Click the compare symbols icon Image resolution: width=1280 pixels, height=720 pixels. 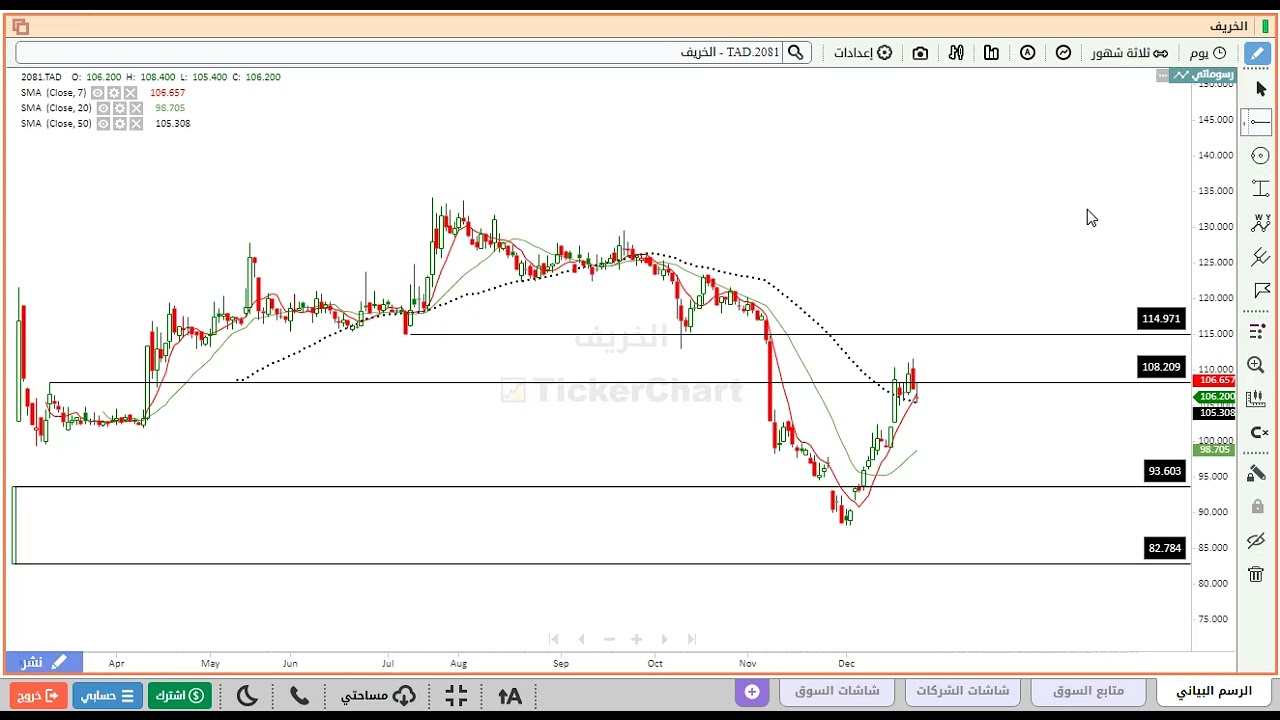click(x=956, y=52)
